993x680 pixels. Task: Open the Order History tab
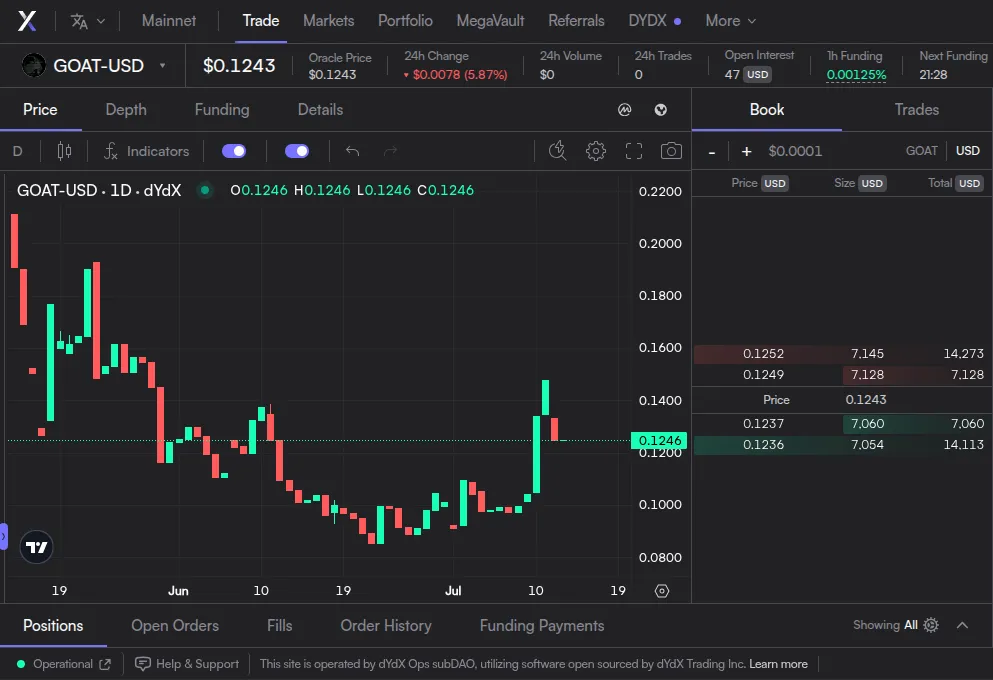[x=386, y=626]
